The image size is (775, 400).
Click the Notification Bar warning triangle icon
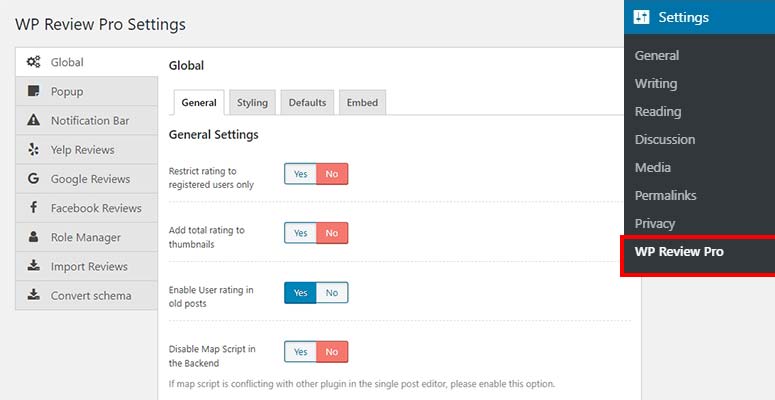pyautogui.click(x=33, y=120)
